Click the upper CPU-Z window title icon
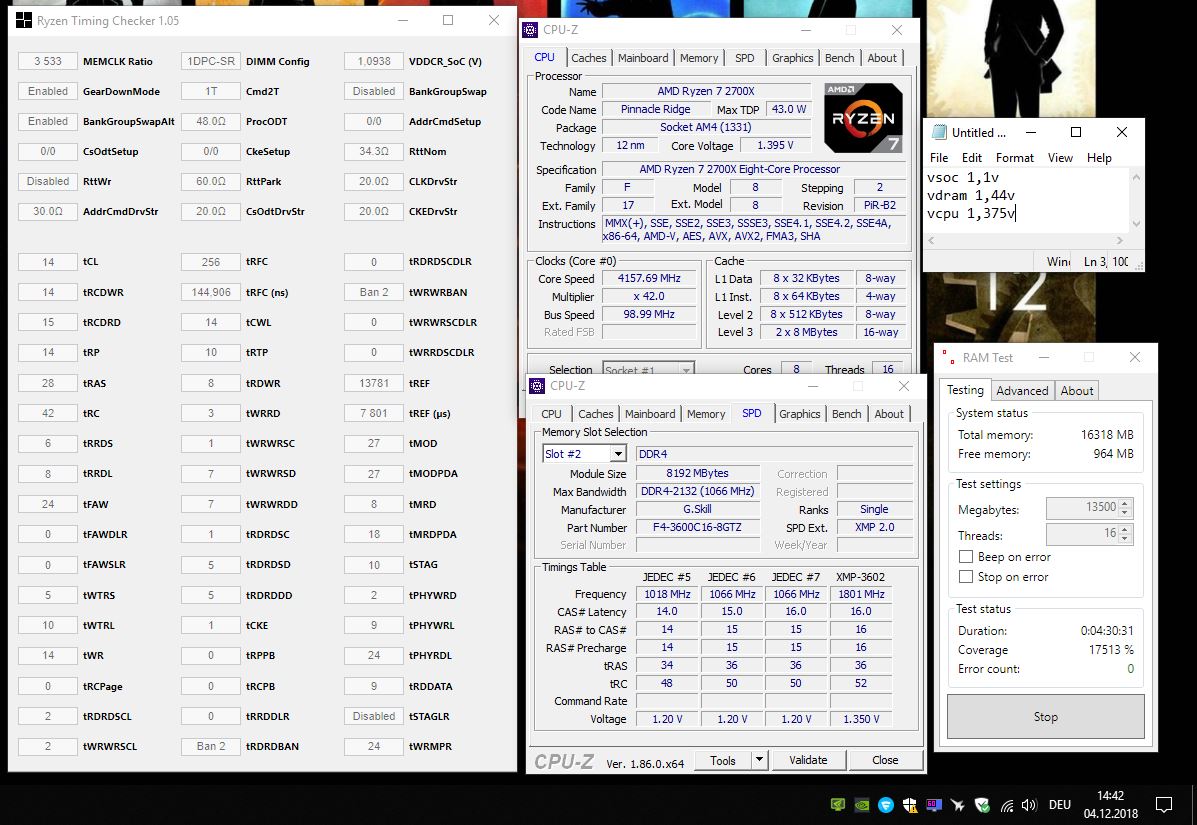 click(530, 30)
